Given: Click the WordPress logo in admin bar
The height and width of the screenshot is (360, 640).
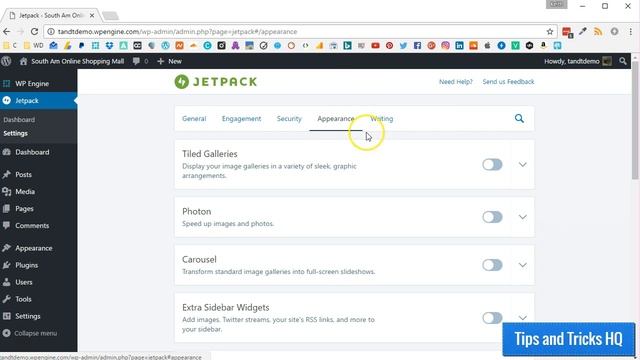Looking at the screenshot, I should pyautogui.click(x=6, y=61).
